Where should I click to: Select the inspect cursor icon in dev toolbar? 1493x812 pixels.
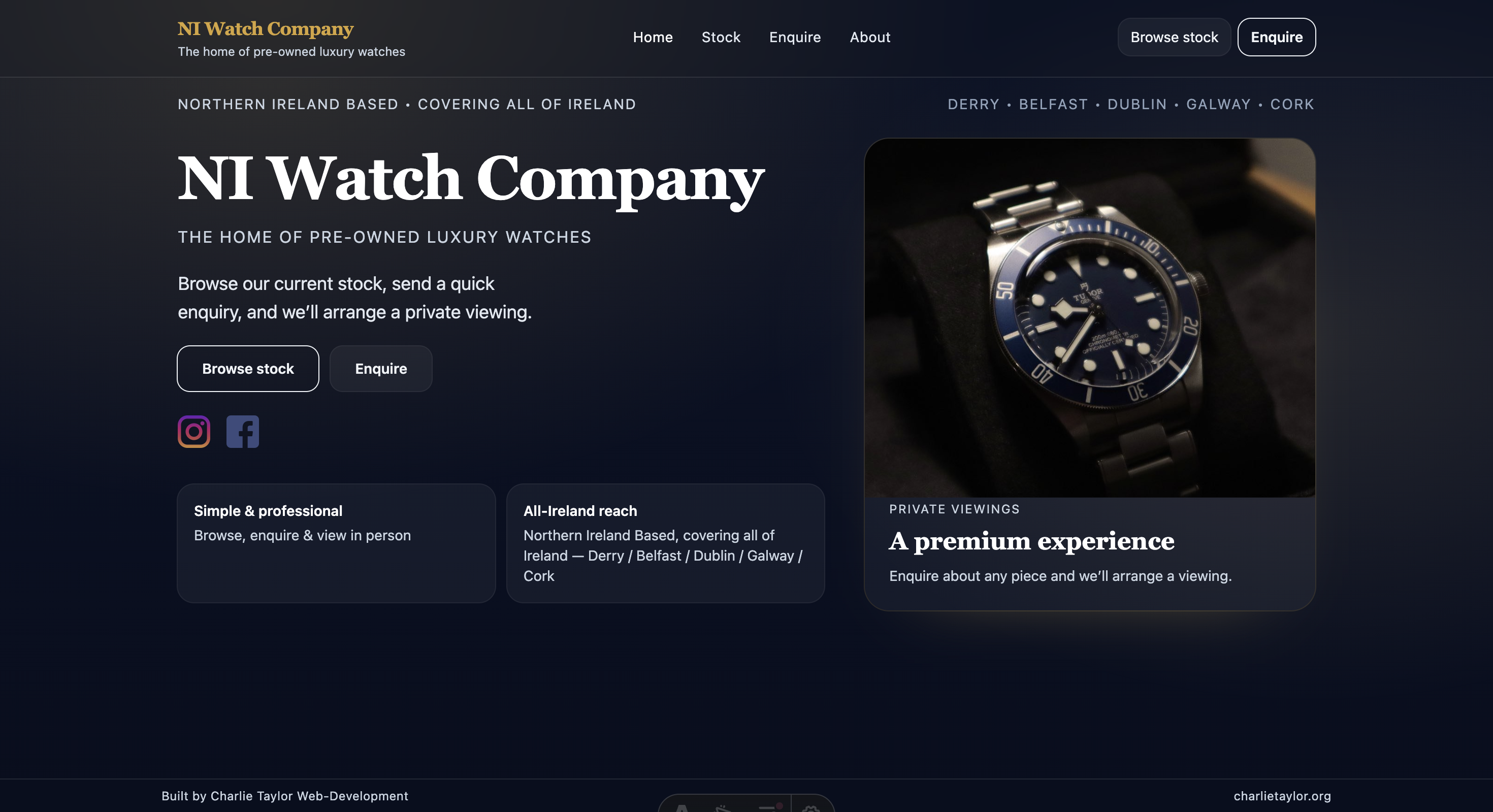pos(724,808)
